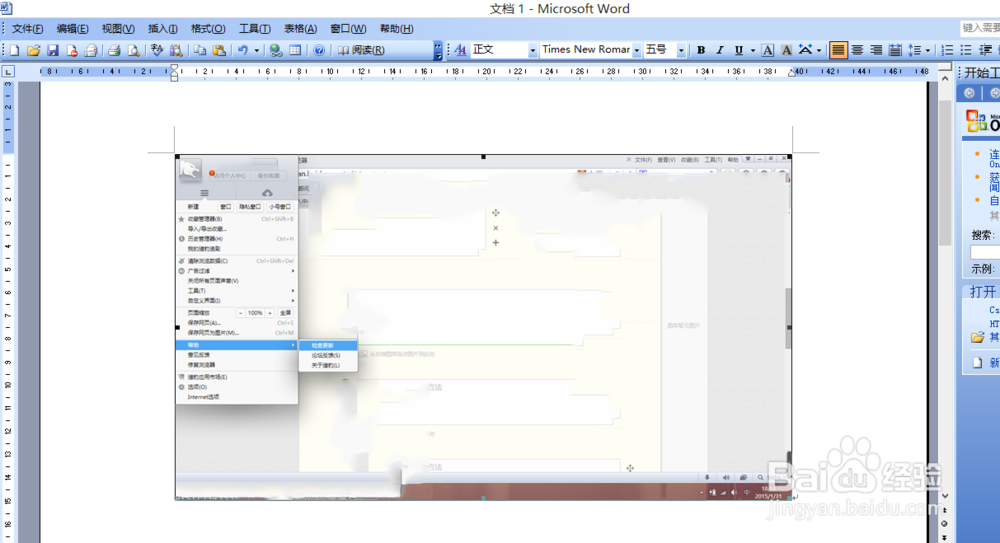The height and width of the screenshot is (543, 1000).
Task: Click the vertical scrollbar thumb
Action: 945,172
